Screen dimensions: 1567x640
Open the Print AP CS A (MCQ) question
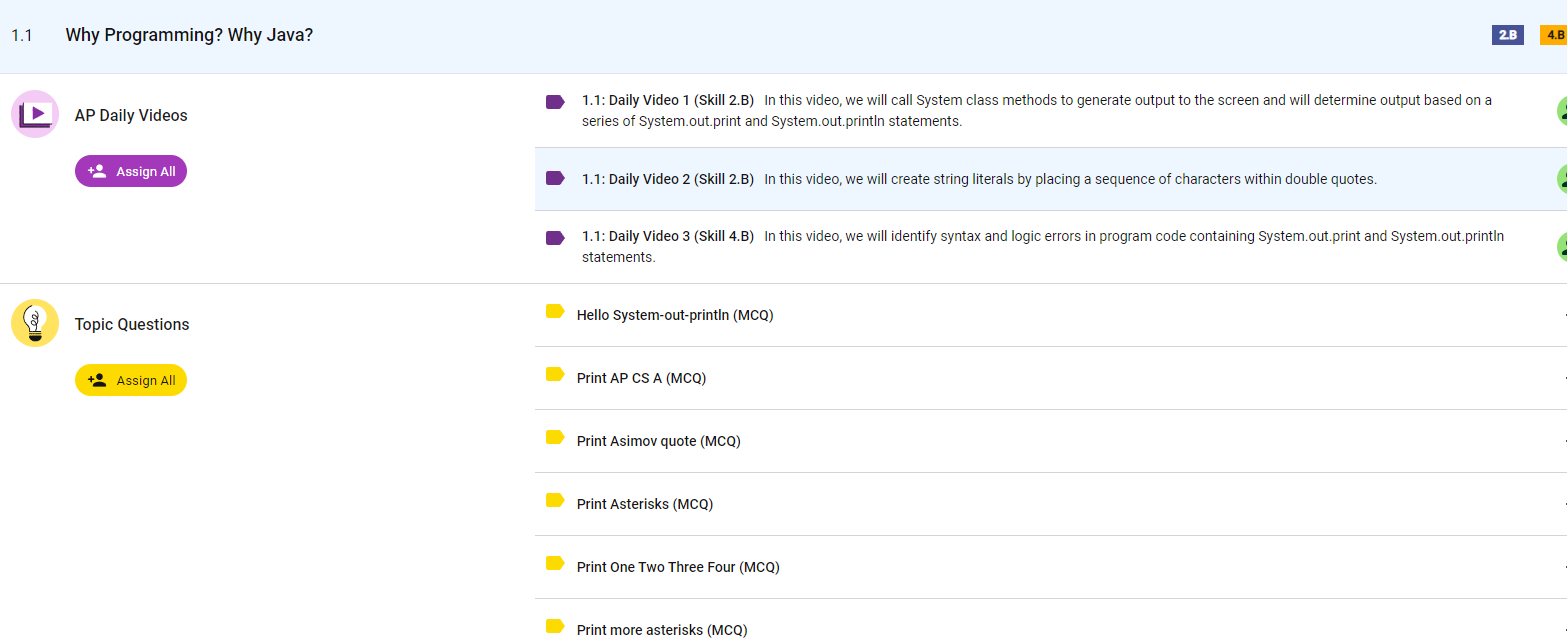641,378
